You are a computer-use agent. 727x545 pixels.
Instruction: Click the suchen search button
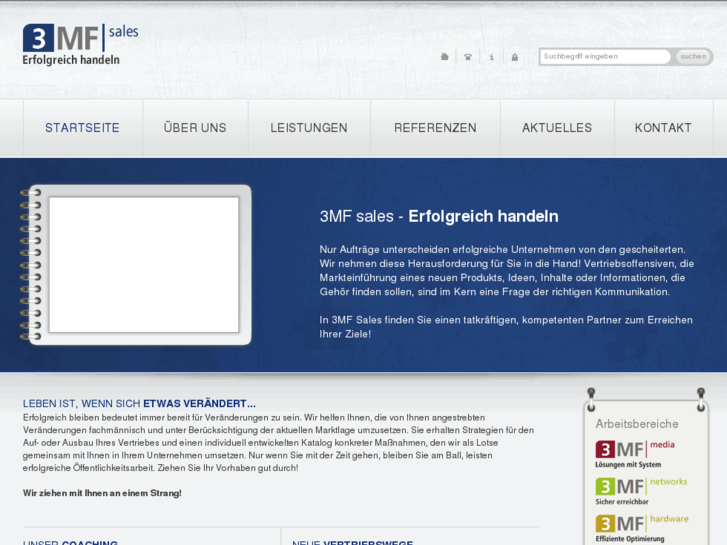click(x=693, y=57)
